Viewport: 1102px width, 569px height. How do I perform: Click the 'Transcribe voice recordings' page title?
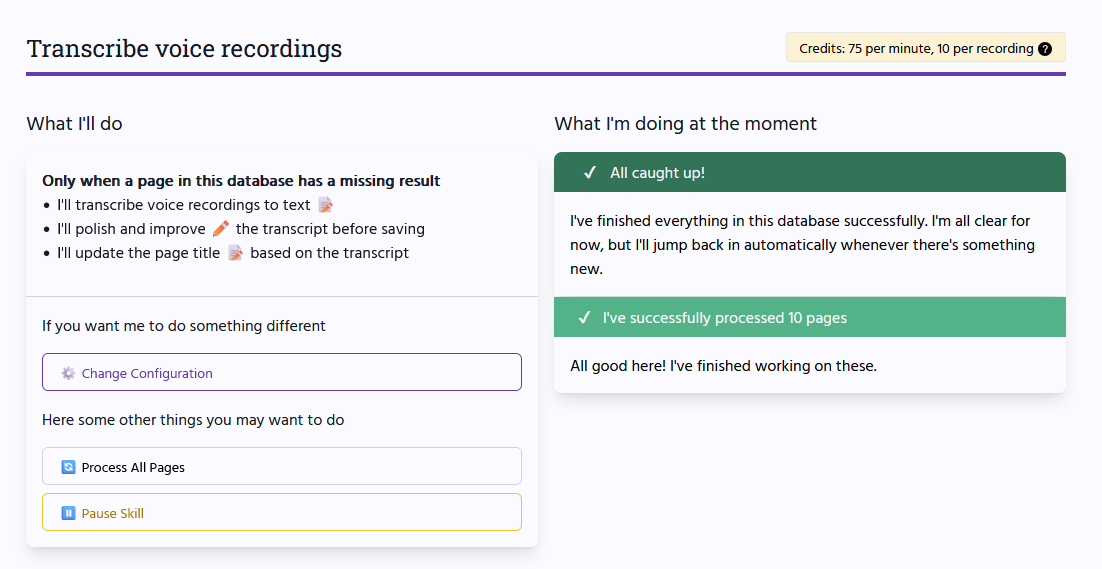tap(184, 48)
